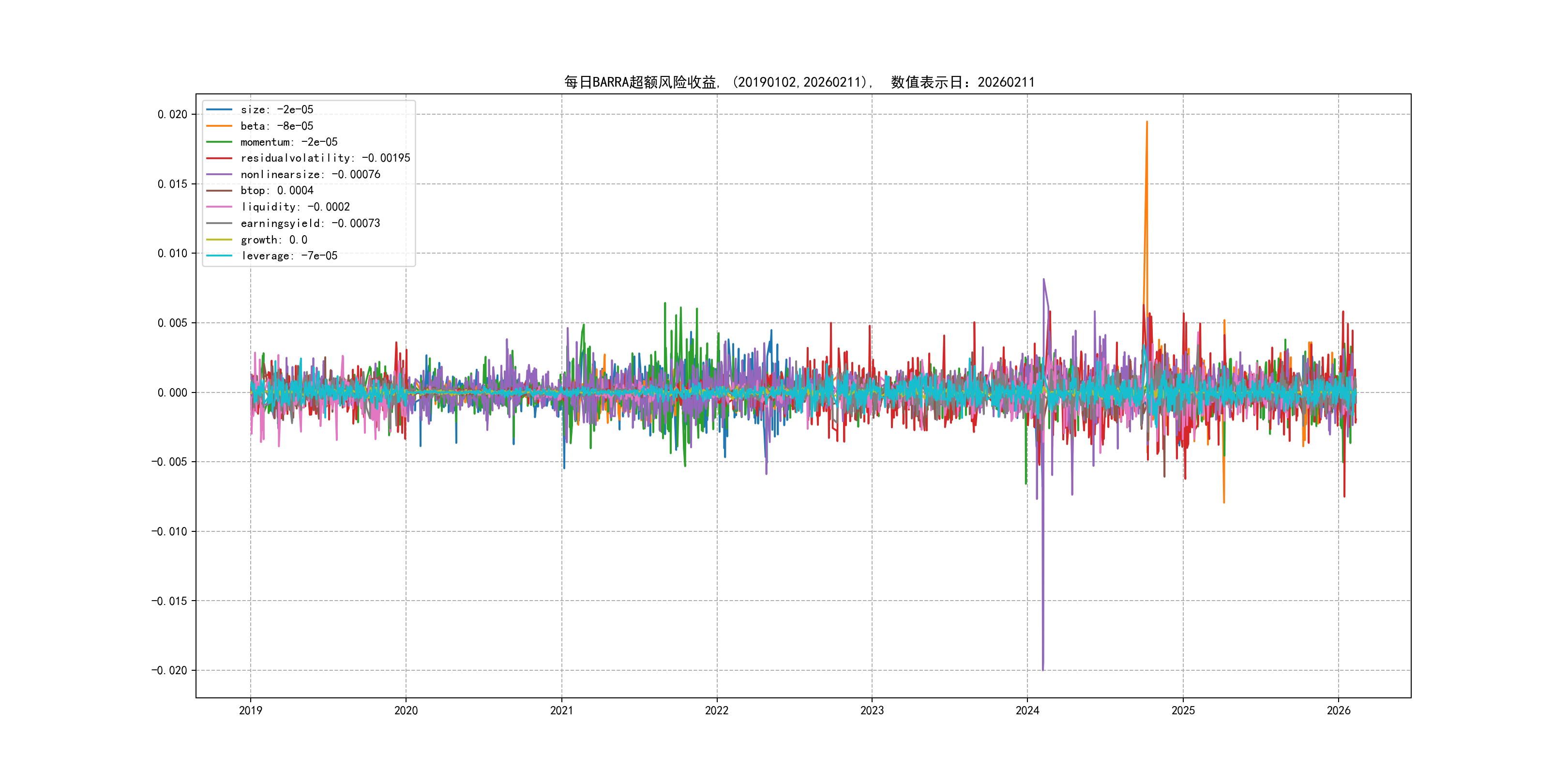Viewport: 1568px width, 784px height.
Task: Click the blue size legend line swatch
Action: [219, 109]
